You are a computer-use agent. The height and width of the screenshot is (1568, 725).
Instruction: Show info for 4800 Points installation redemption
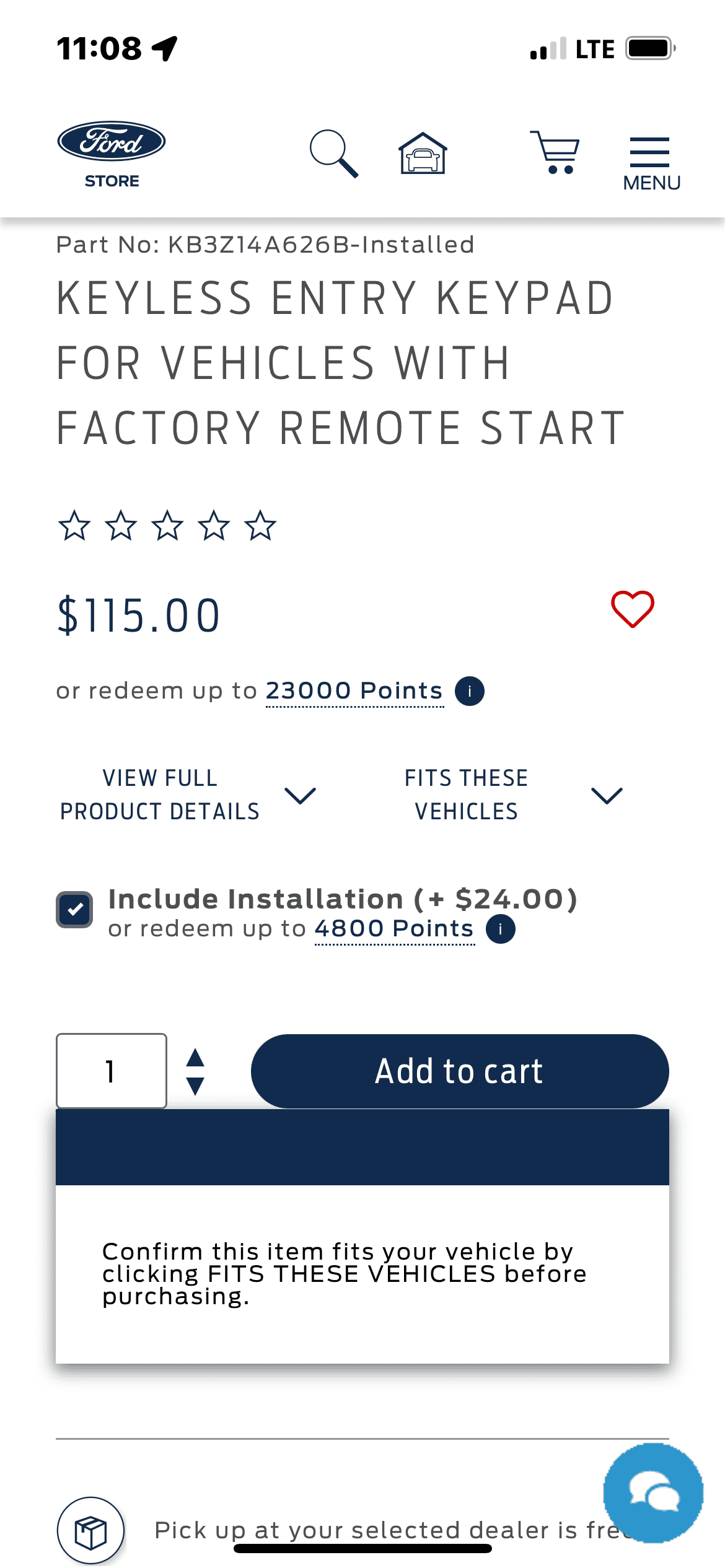tap(501, 929)
